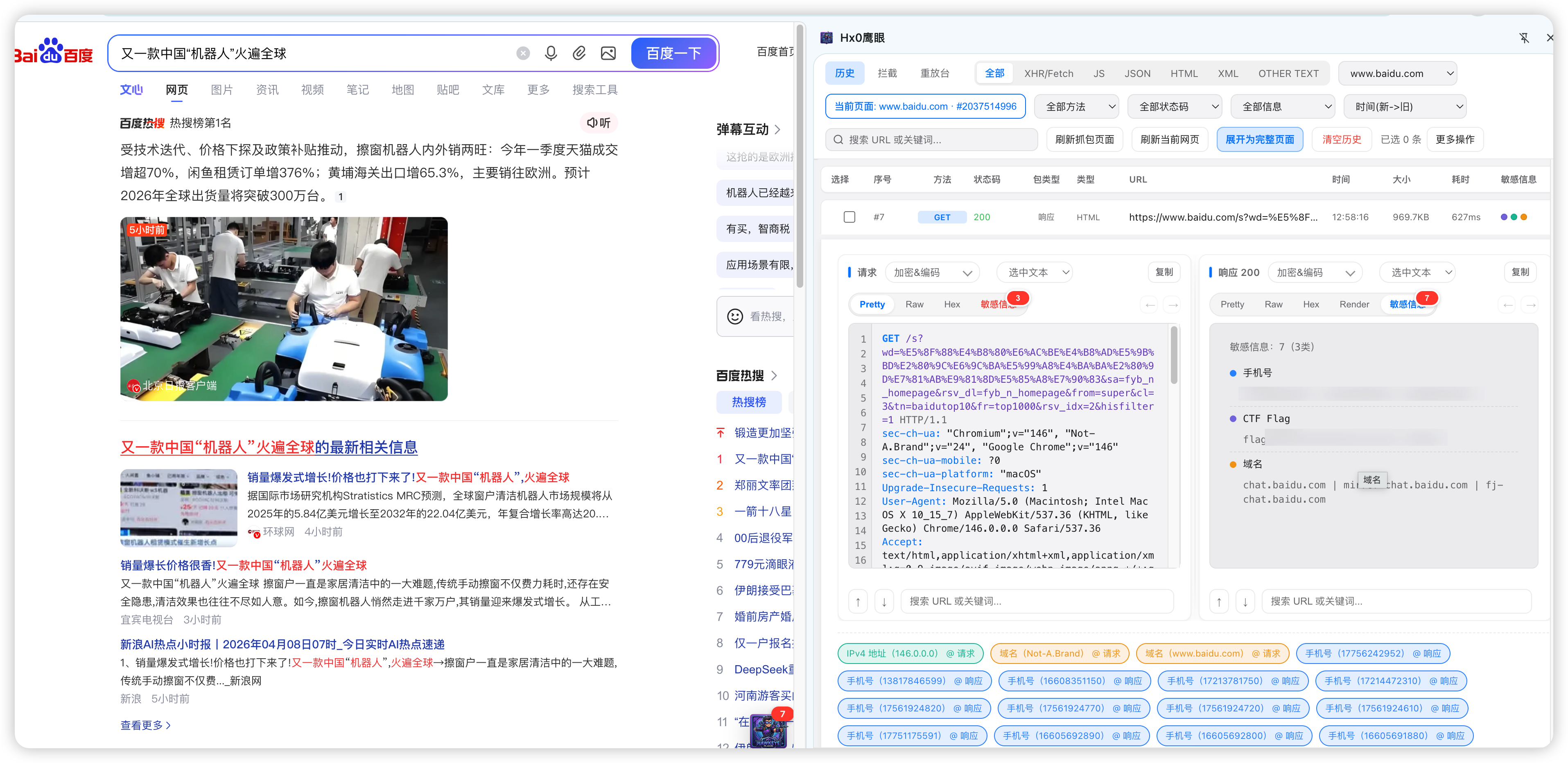Open 更多操作 button

point(1455,139)
